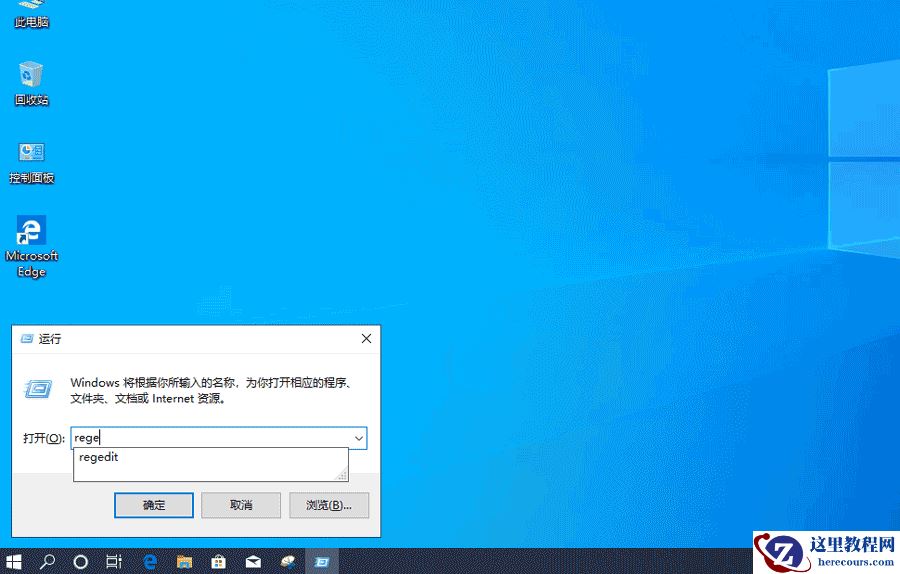Click the active Run taskbar button

(x=322, y=561)
